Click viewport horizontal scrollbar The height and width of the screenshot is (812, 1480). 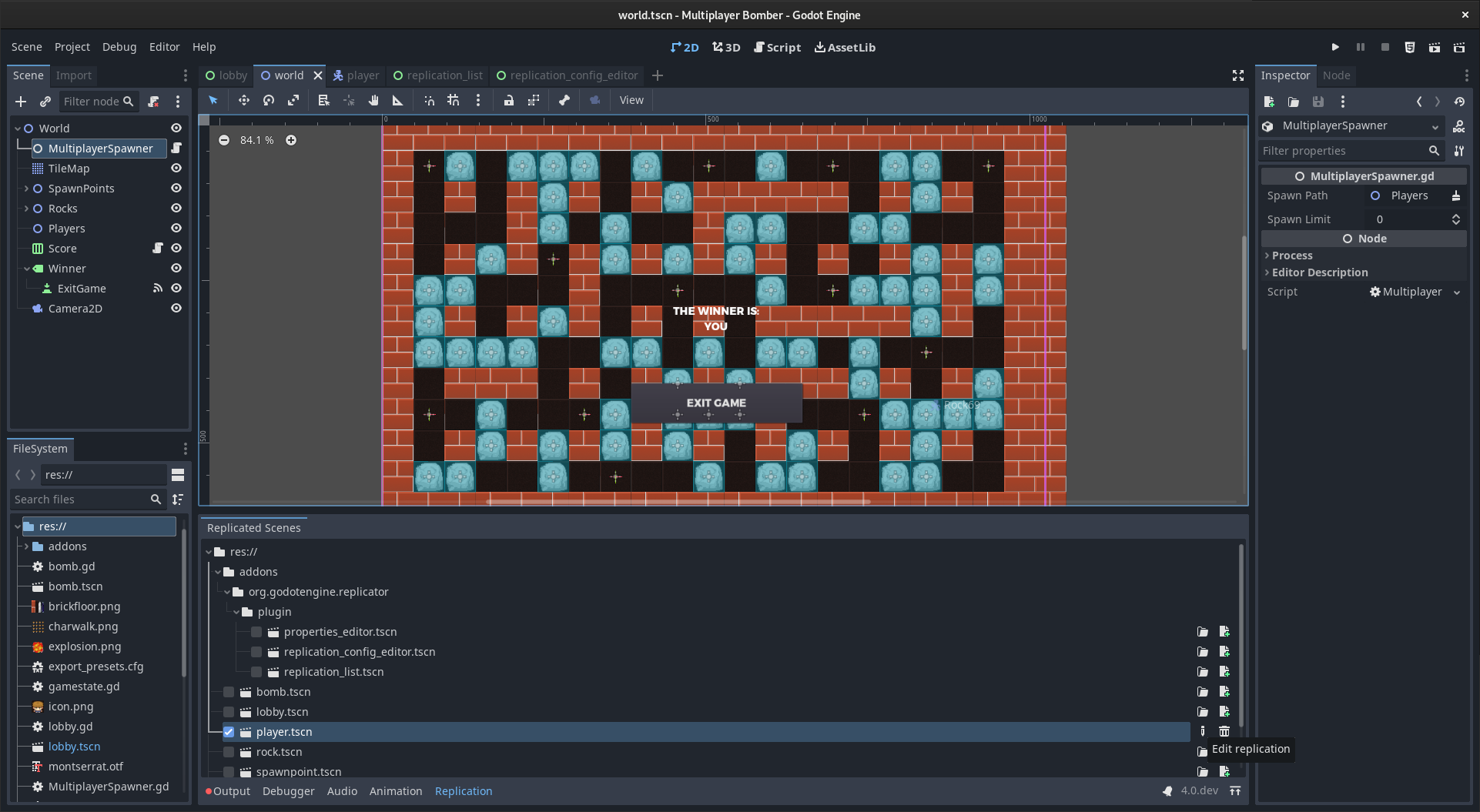[x=678, y=502]
